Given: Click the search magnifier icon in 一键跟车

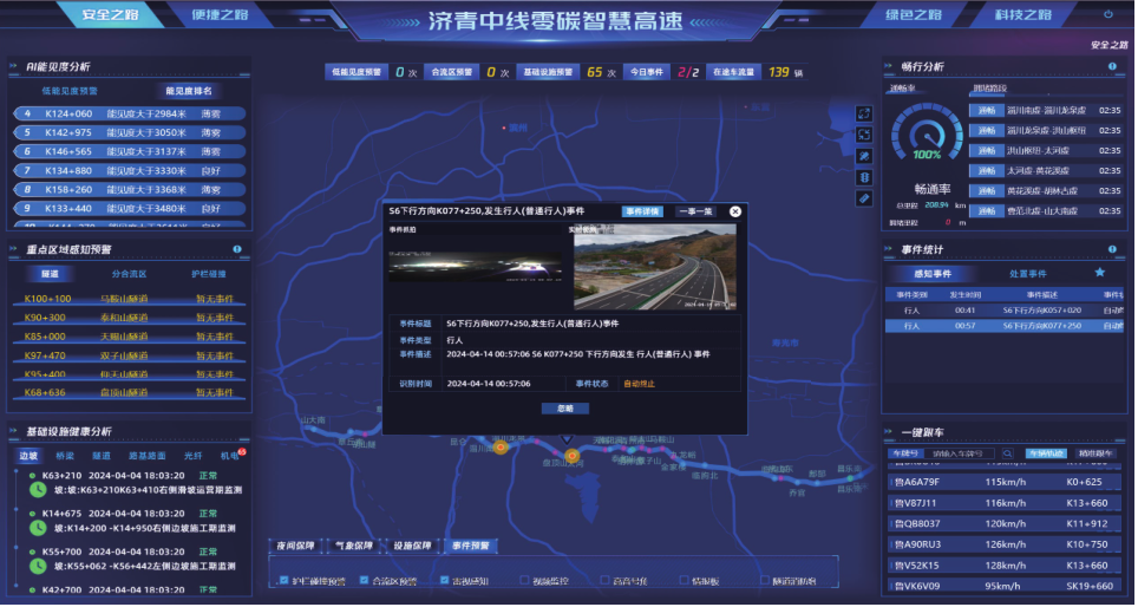Looking at the screenshot, I should (x=1008, y=454).
